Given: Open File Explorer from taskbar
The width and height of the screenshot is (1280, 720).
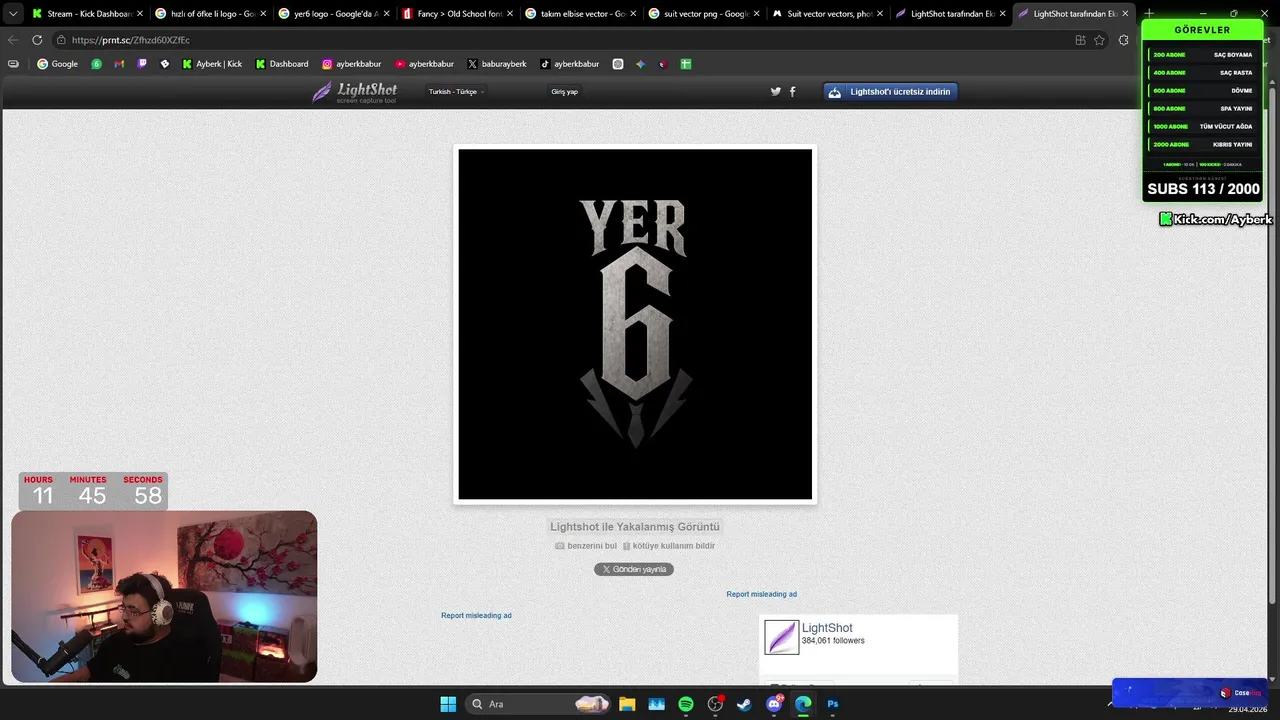Looking at the screenshot, I should (627, 704).
